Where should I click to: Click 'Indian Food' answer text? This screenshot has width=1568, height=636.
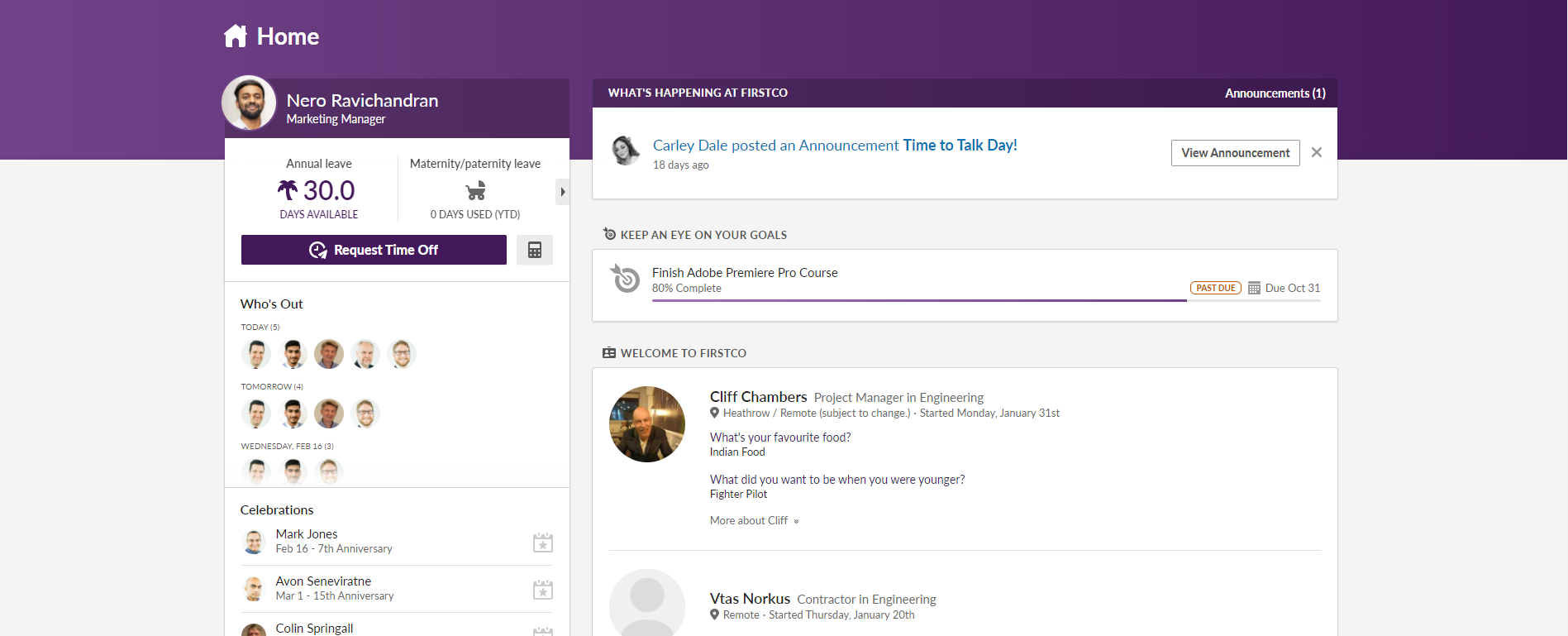[737, 452]
